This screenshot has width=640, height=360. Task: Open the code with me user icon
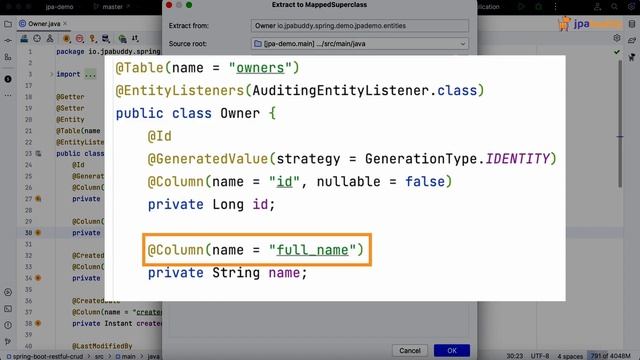pos(598,7)
